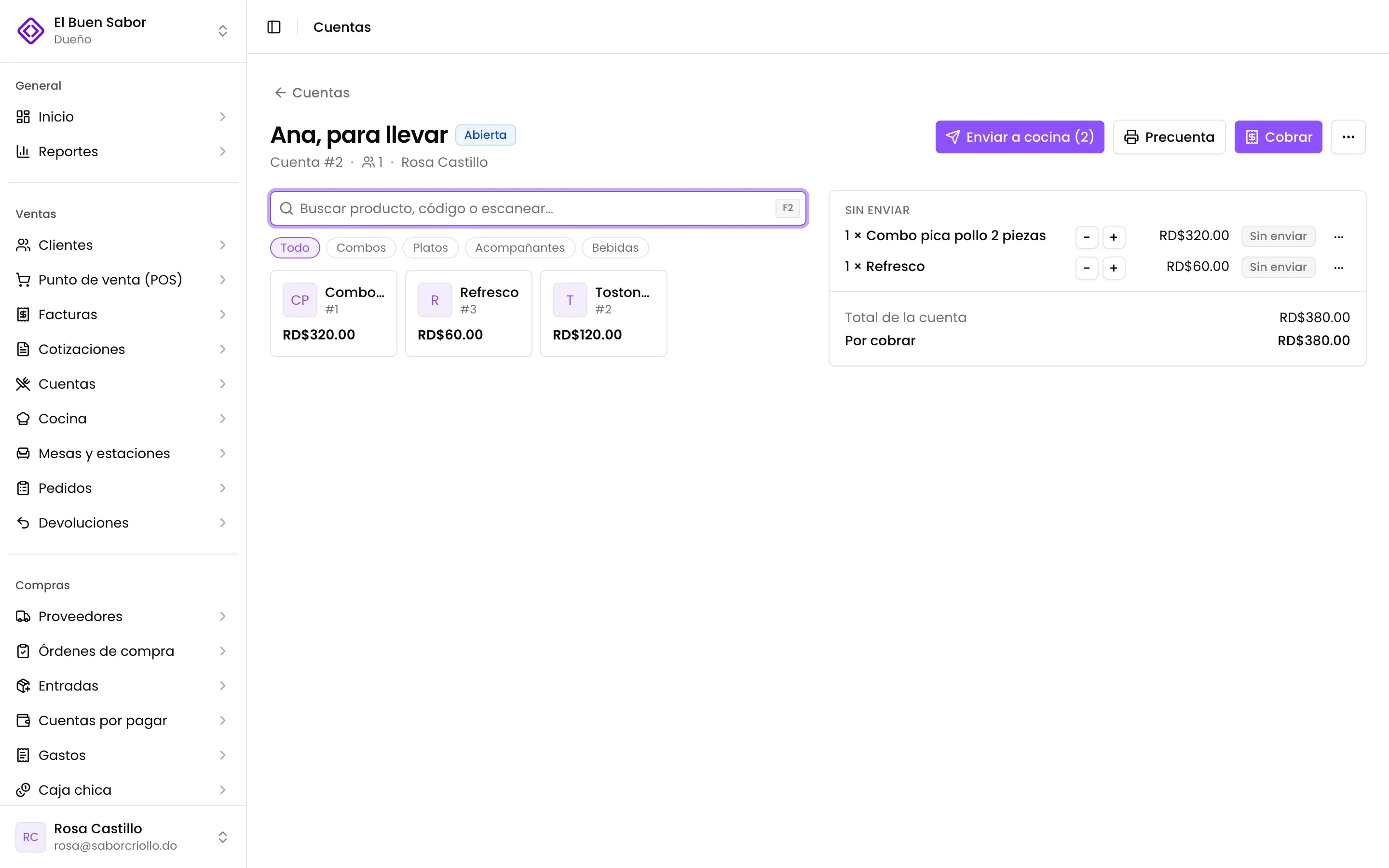1389x868 pixels.
Task: Open the more options menu beside Cobrar
Action: click(x=1348, y=136)
